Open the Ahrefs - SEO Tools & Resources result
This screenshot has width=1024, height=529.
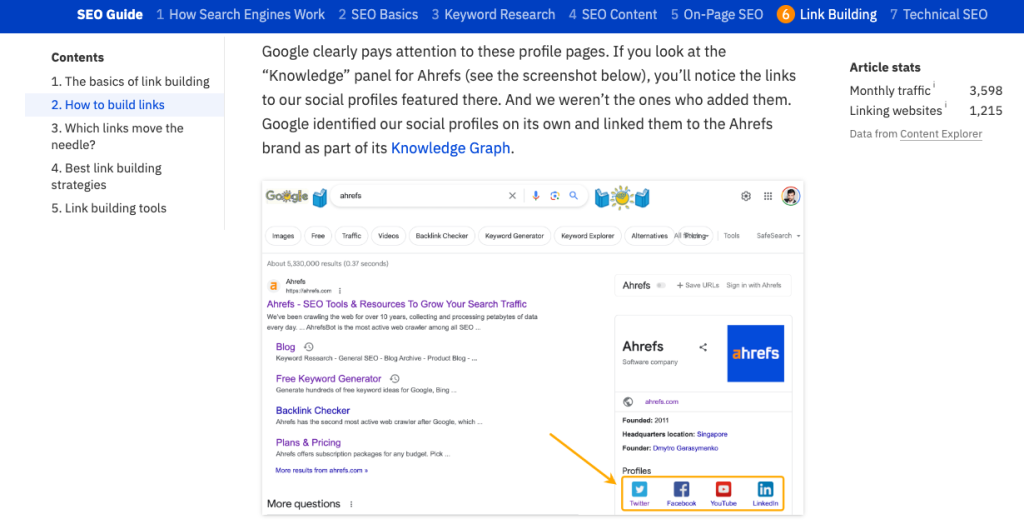(x=396, y=304)
